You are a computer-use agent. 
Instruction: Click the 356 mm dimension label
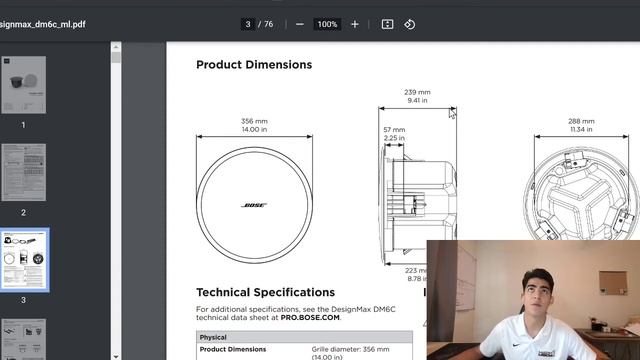254,121
